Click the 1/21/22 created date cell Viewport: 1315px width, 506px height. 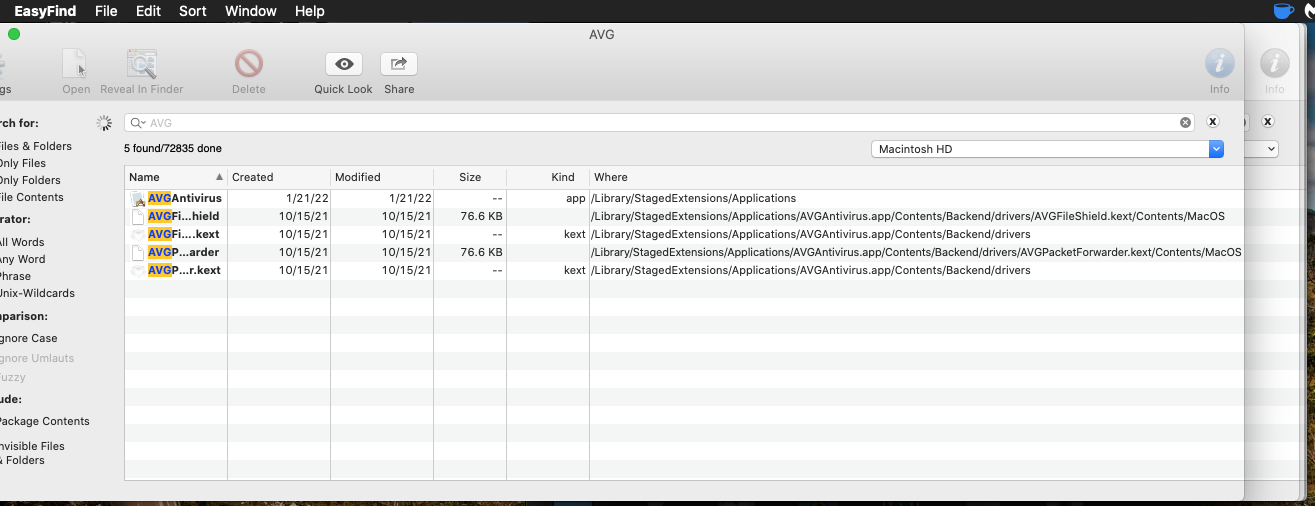(x=307, y=198)
